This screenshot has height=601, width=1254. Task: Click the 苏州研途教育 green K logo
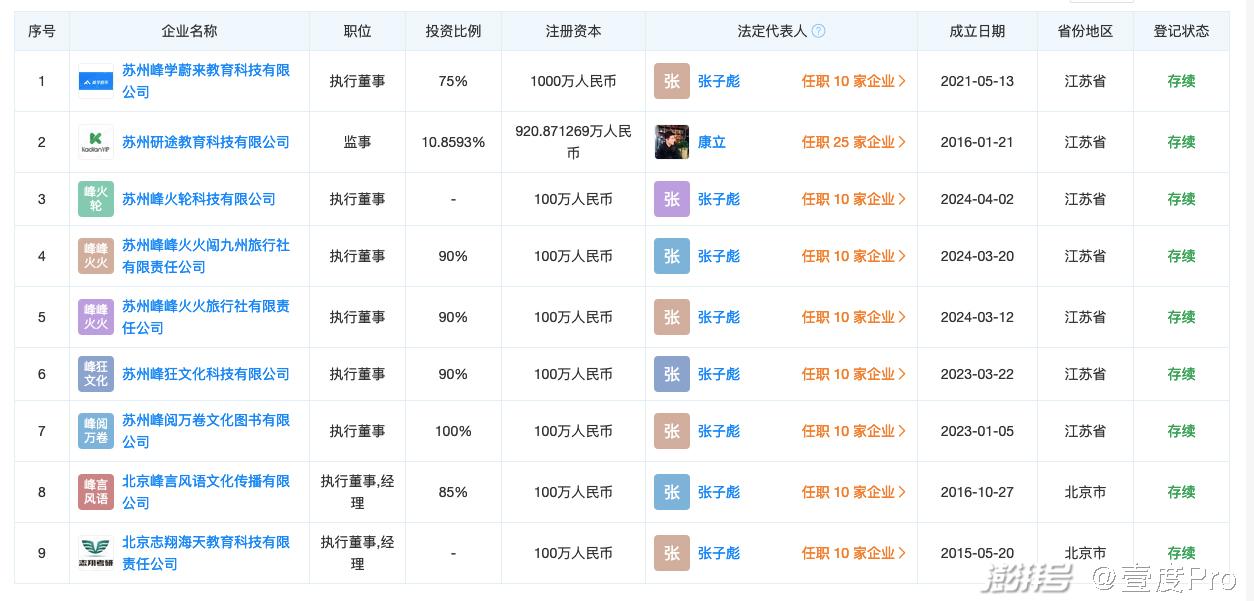click(96, 142)
